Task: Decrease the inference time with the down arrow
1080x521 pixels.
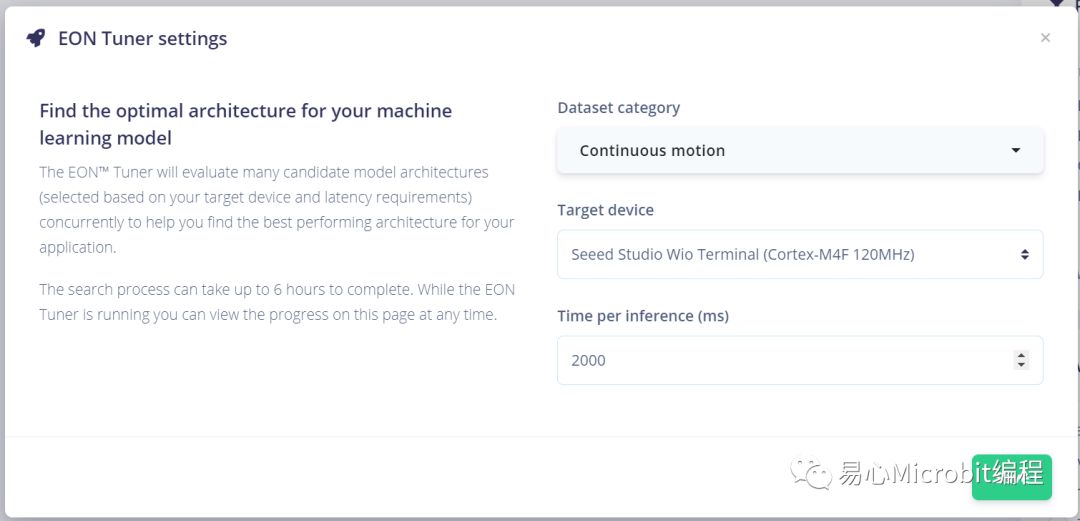Action: point(1021,364)
